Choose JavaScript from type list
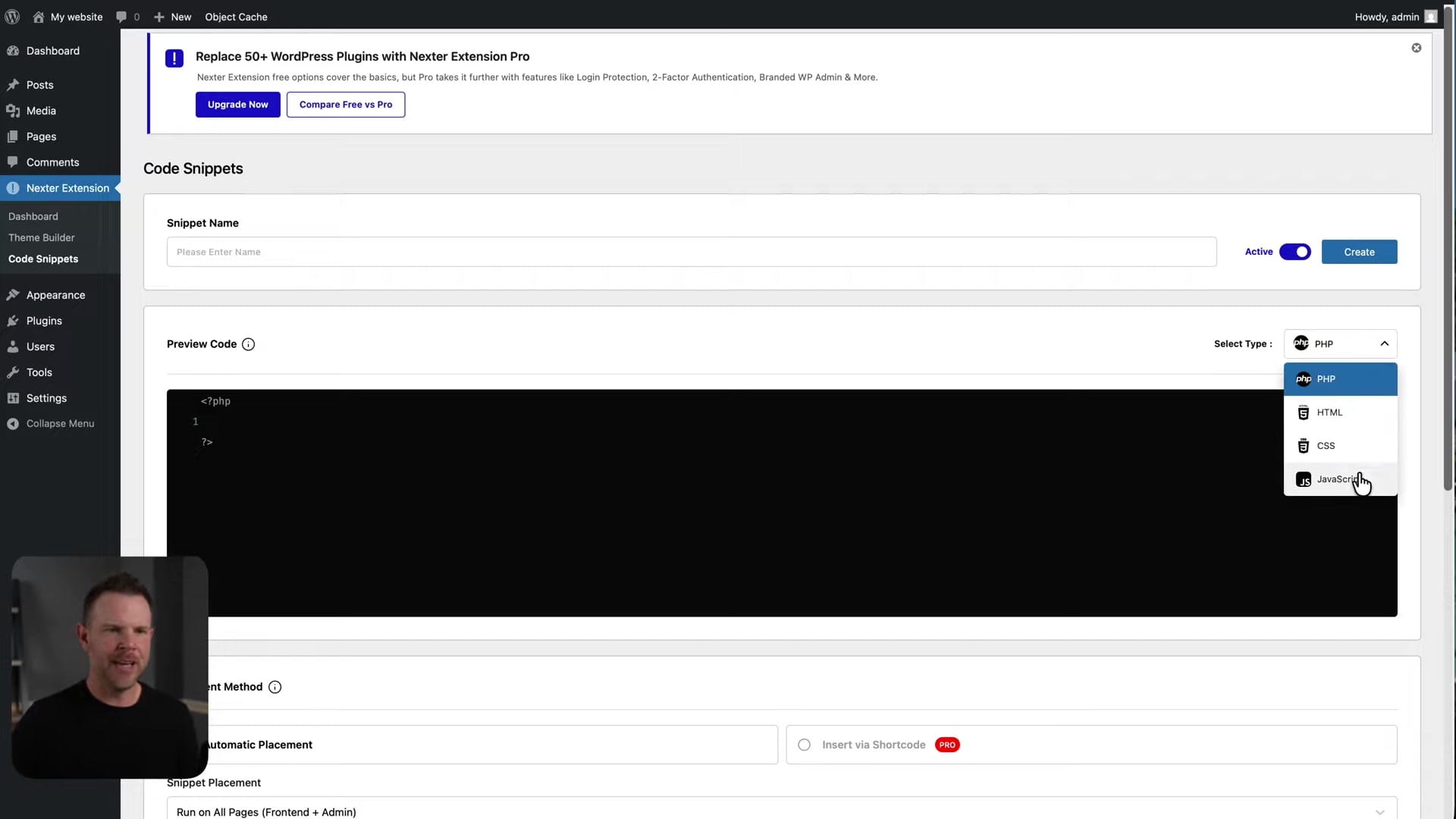 click(1340, 479)
